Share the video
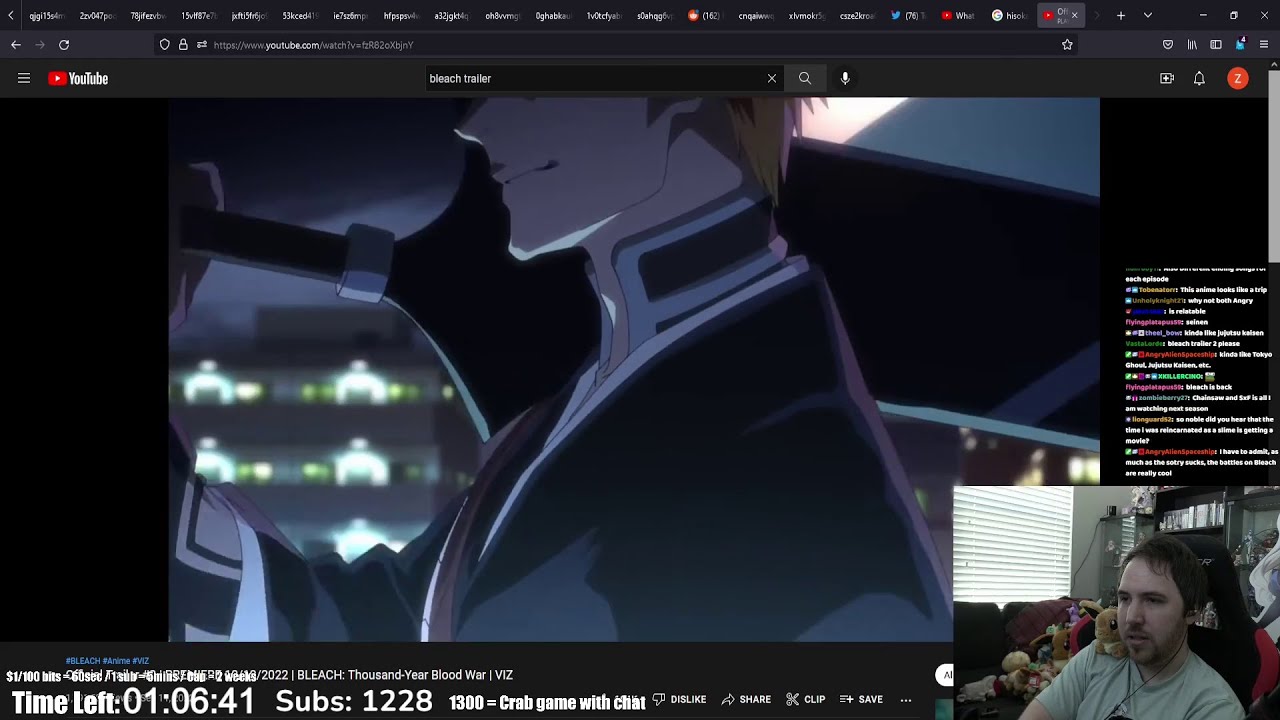 click(x=746, y=700)
